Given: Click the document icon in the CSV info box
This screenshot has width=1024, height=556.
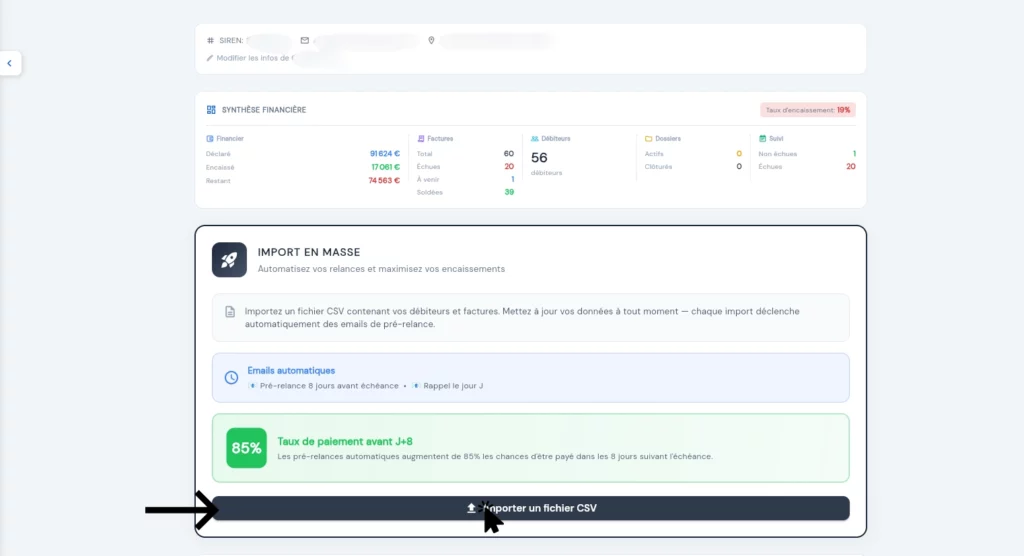Looking at the screenshot, I should pos(230,312).
